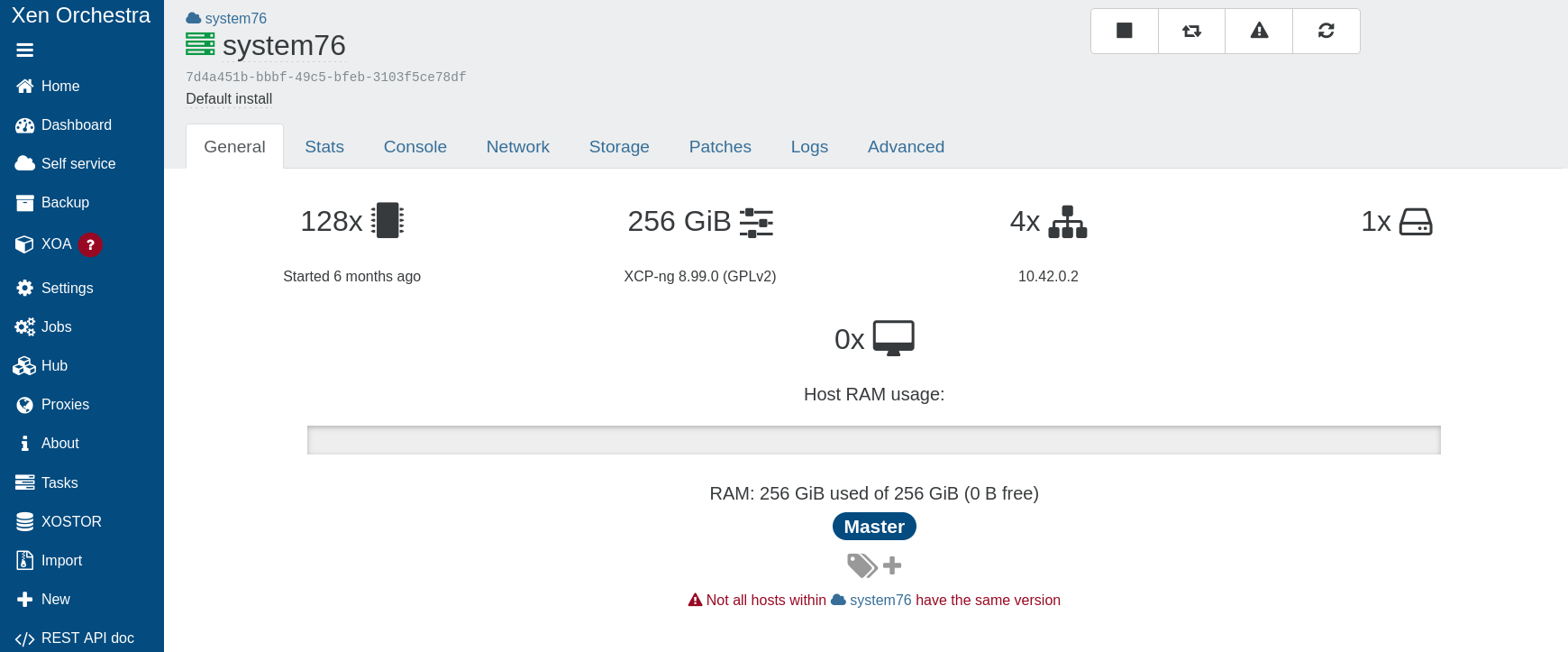Expand the New menu in sidebar
This screenshot has height=652, width=1568.
(55, 600)
